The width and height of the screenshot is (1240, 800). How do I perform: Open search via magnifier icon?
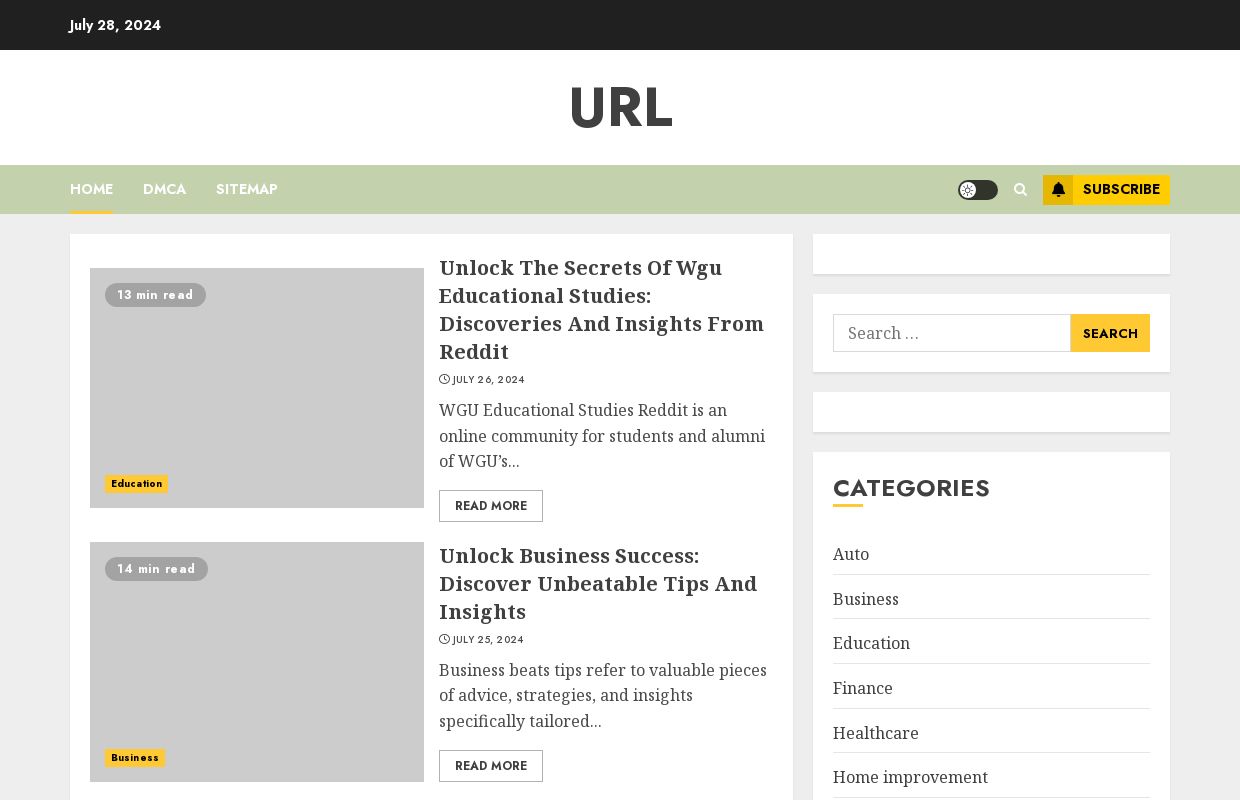pyautogui.click(x=1020, y=190)
